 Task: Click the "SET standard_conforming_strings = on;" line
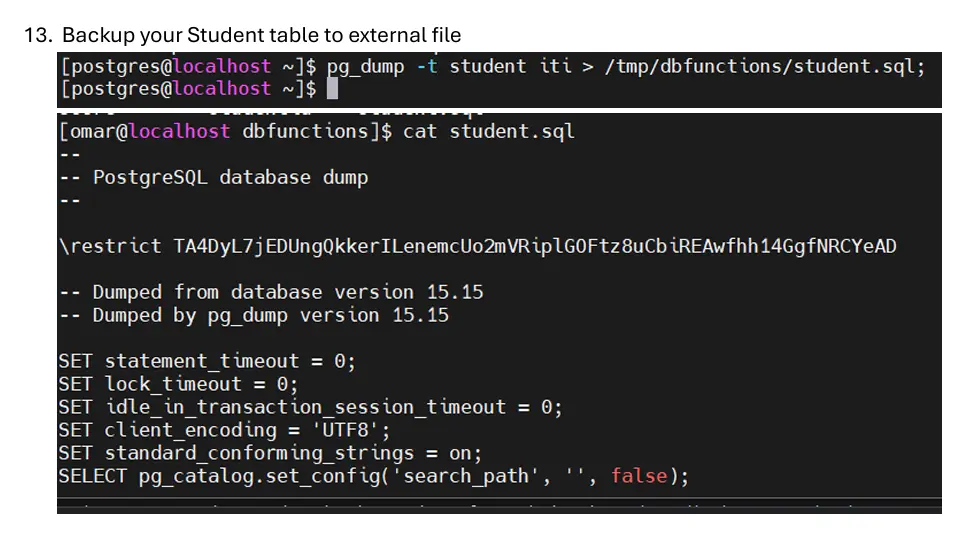[270, 453]
